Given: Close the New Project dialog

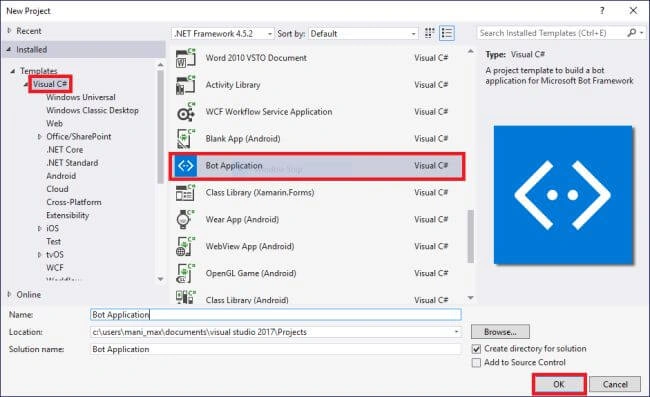Looking at the screenshot, I should point(633,11).
